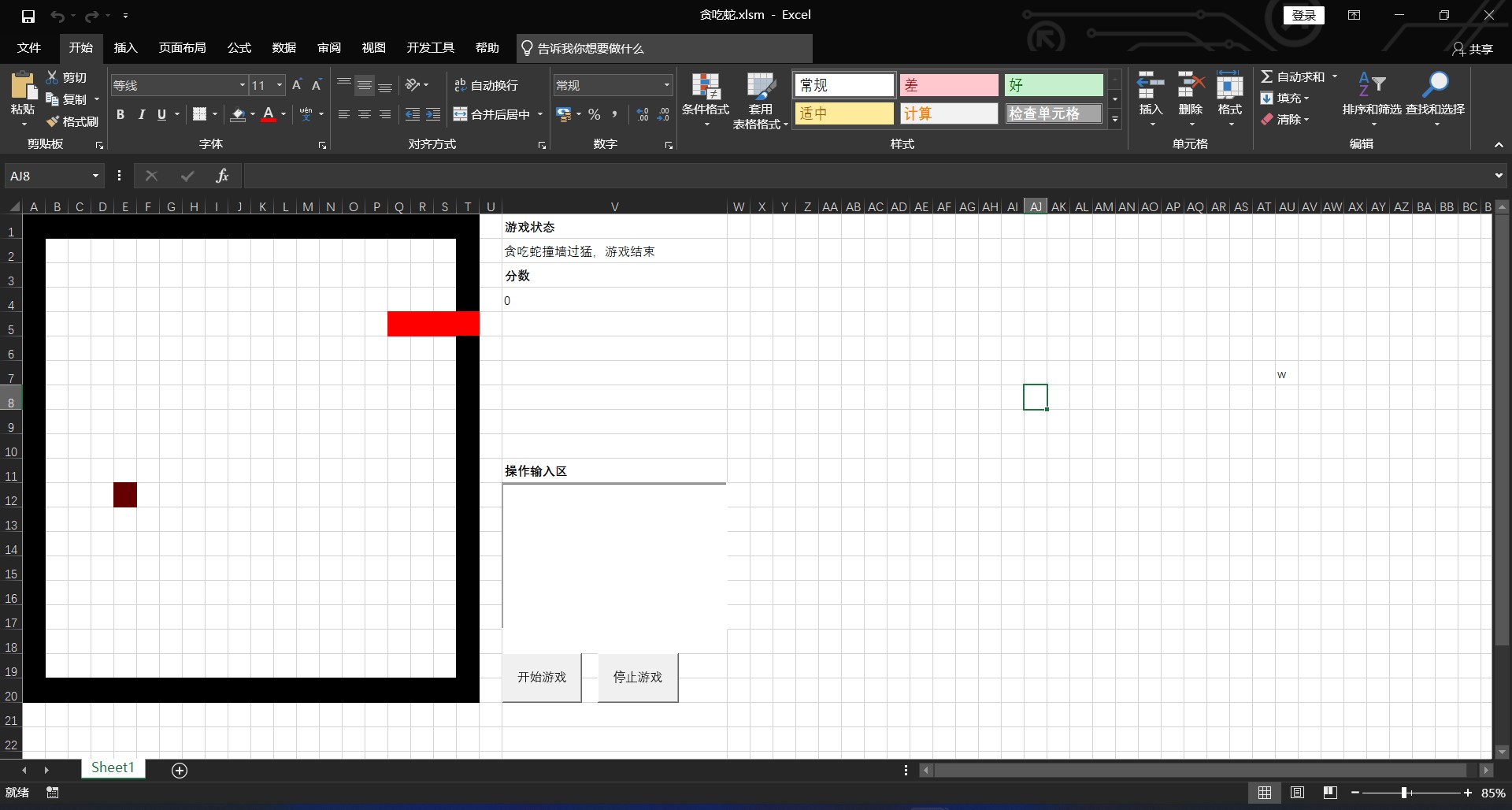Open the font size 11 dropdown
The height and width of the screenshot is (810, 1512).
coord(280,85)
